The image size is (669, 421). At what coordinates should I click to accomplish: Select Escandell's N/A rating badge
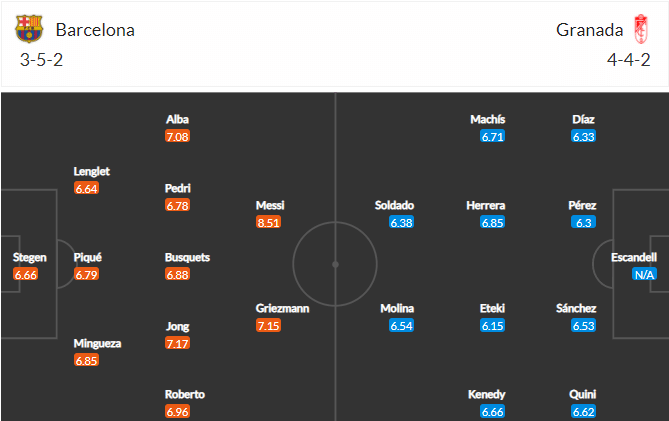point(644,274)
